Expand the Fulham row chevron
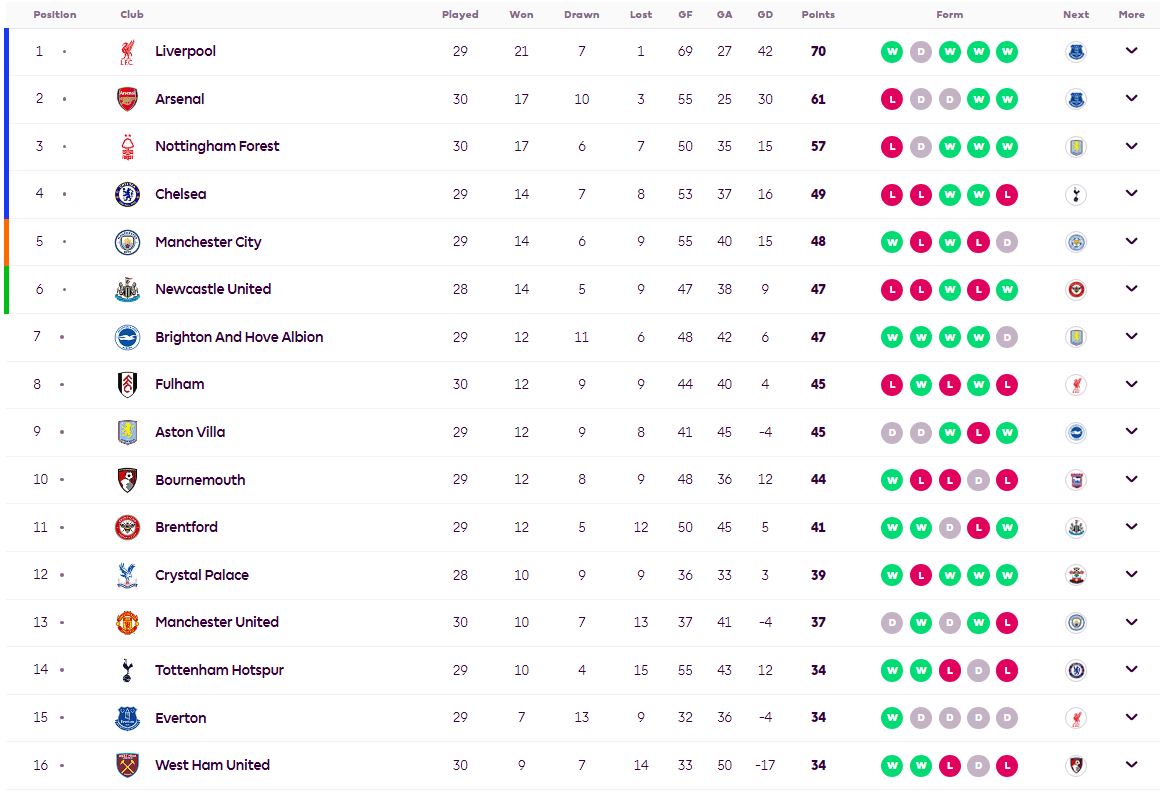 pyautogui.click(x=1131, y=384)
